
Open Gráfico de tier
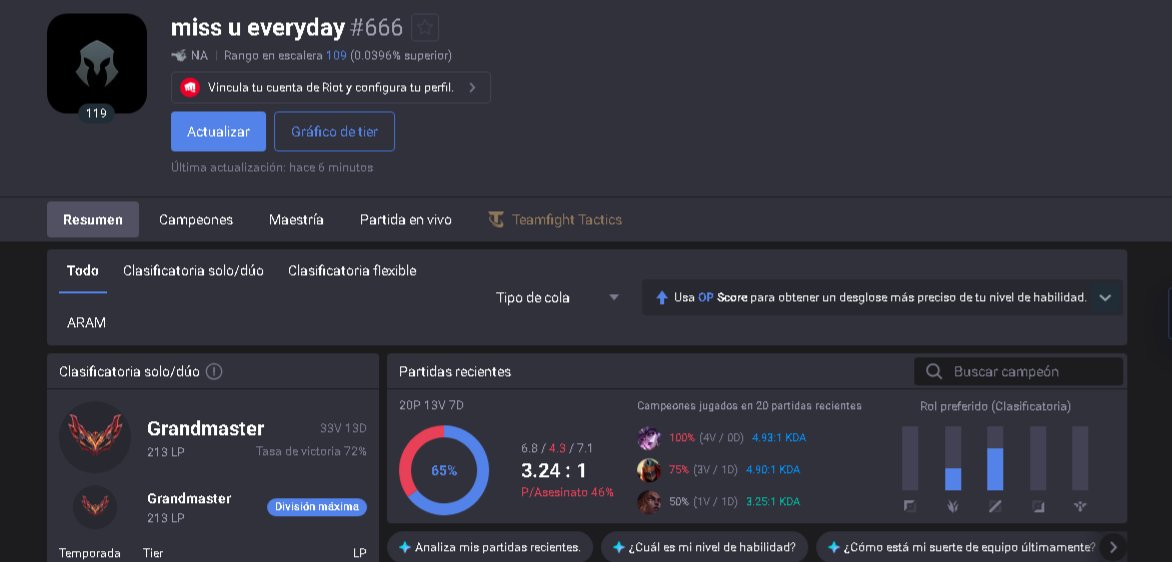pos(334,132)
